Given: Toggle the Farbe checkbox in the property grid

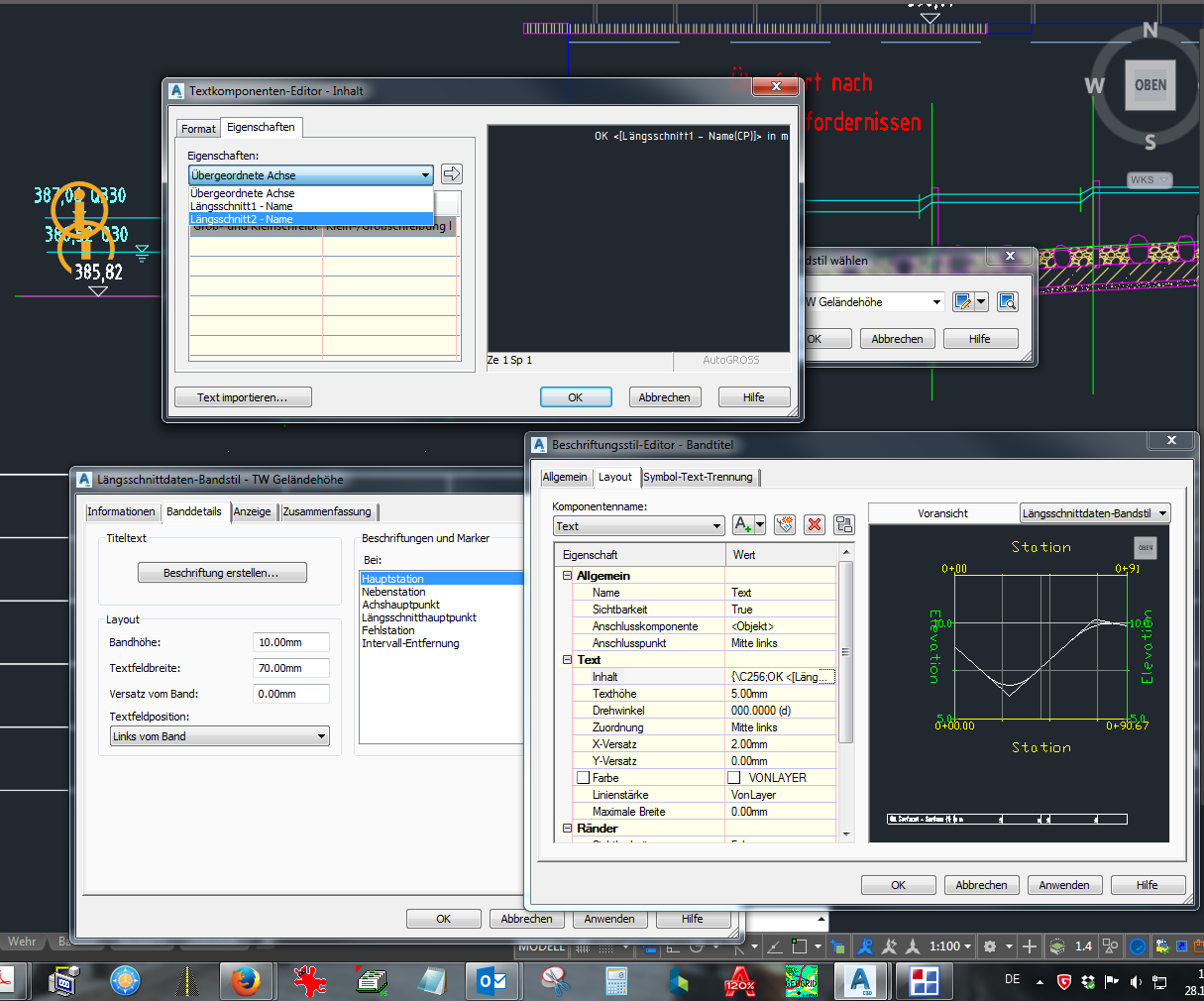Looking at the screenshot, I should tap(584, 778).
